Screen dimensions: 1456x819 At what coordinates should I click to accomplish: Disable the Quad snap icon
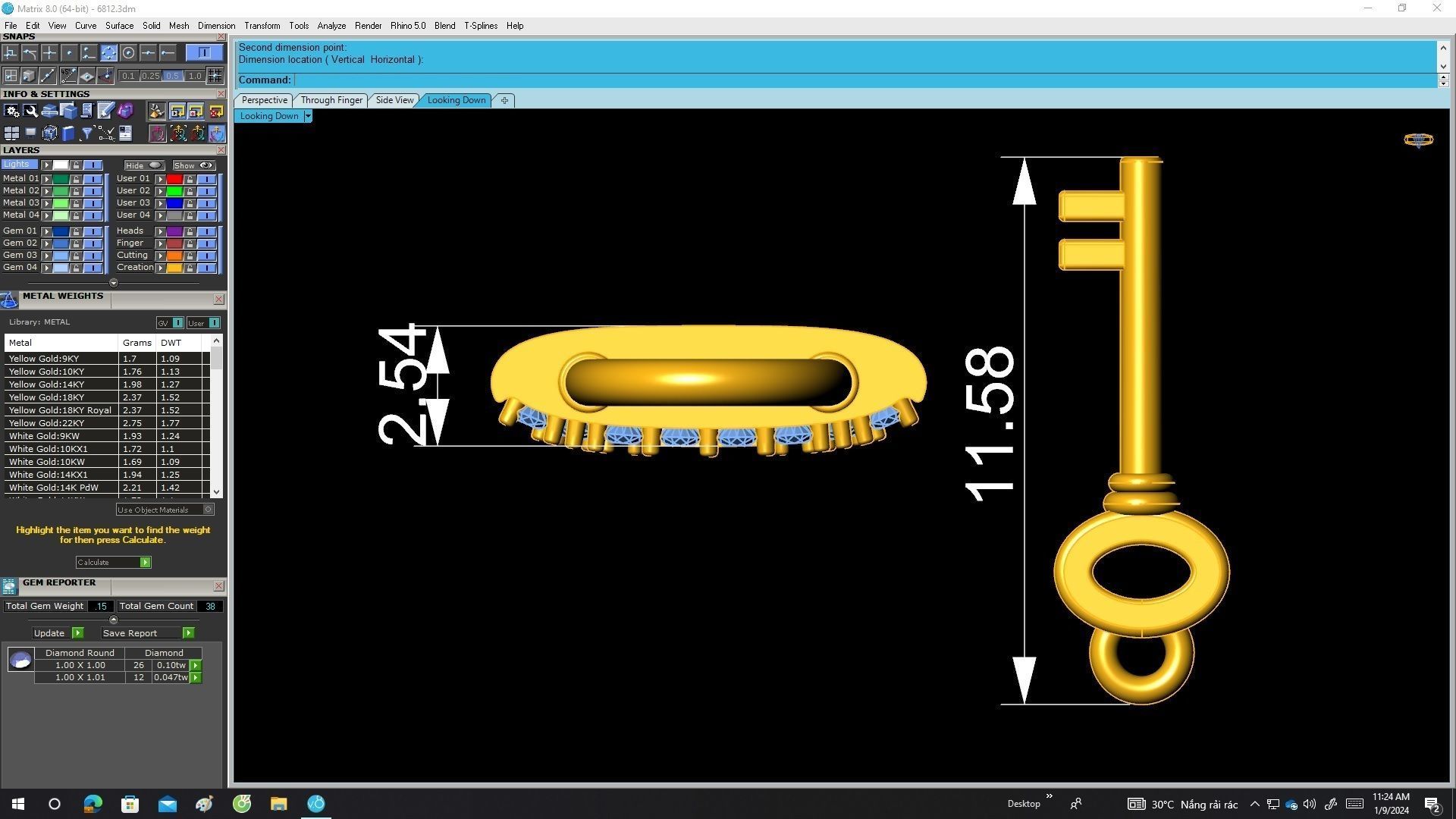(108, 52)
